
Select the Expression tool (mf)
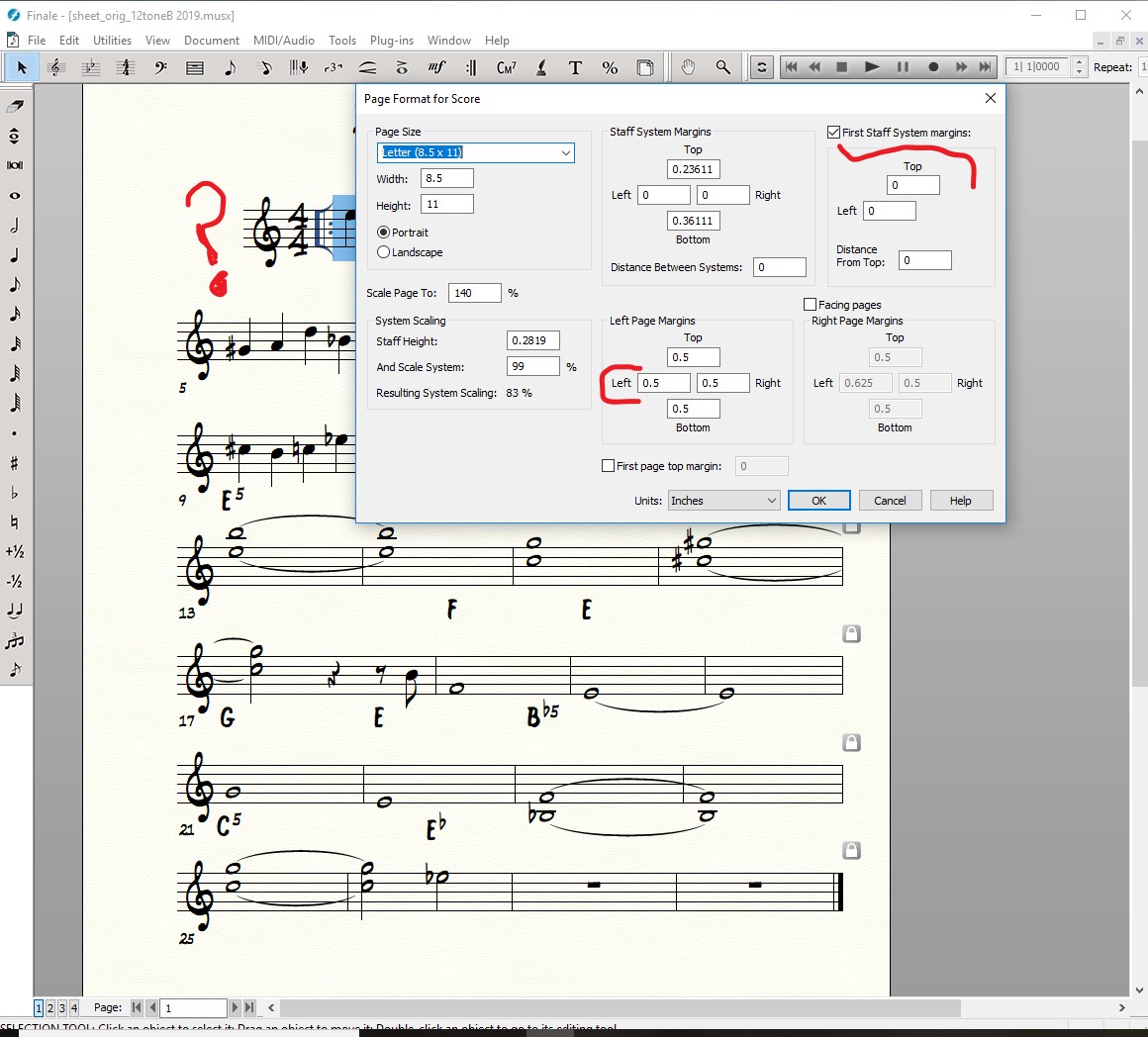point(436,67)
